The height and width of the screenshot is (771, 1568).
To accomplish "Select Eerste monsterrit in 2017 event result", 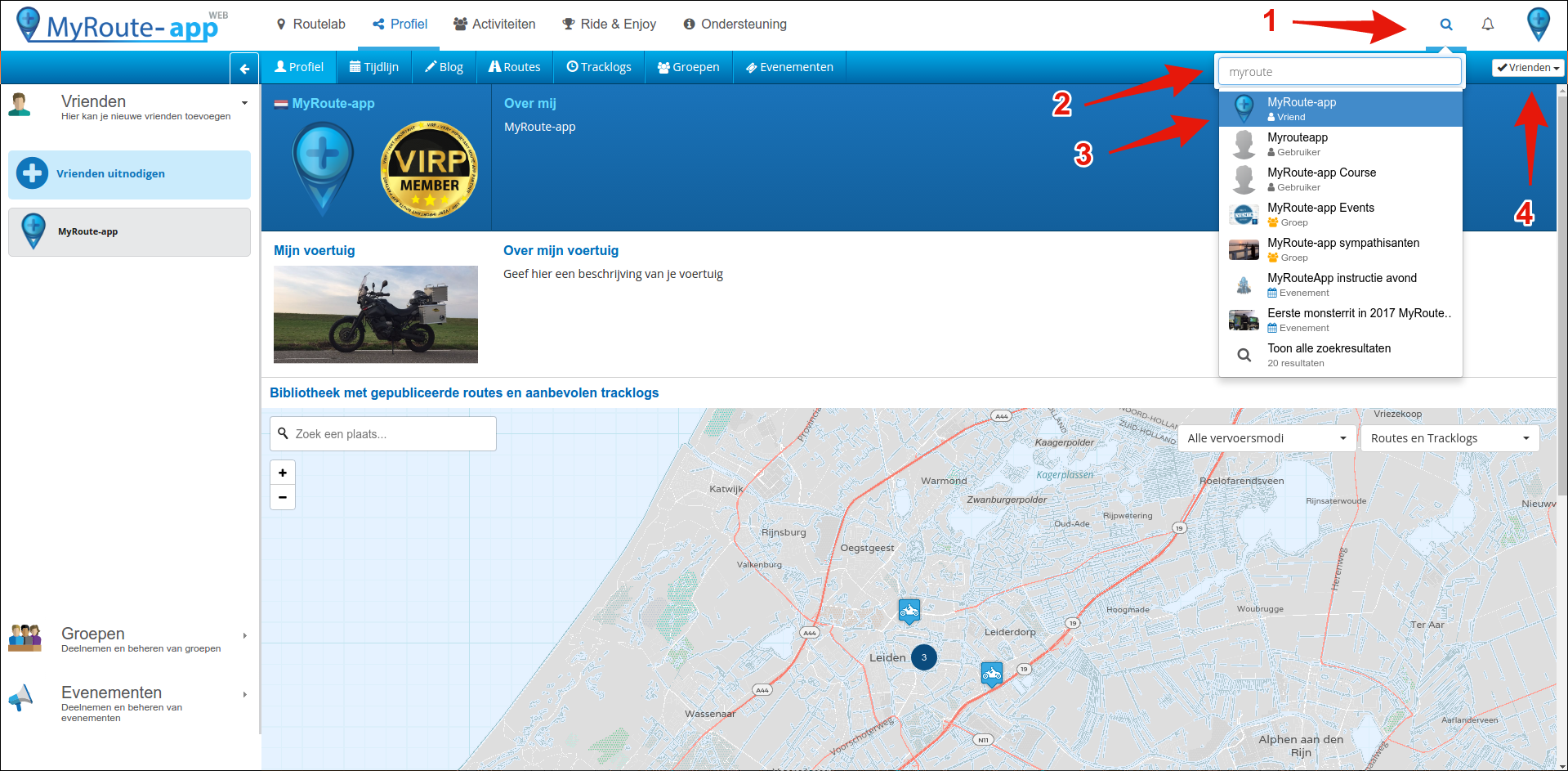I will tap(1340, 320).
